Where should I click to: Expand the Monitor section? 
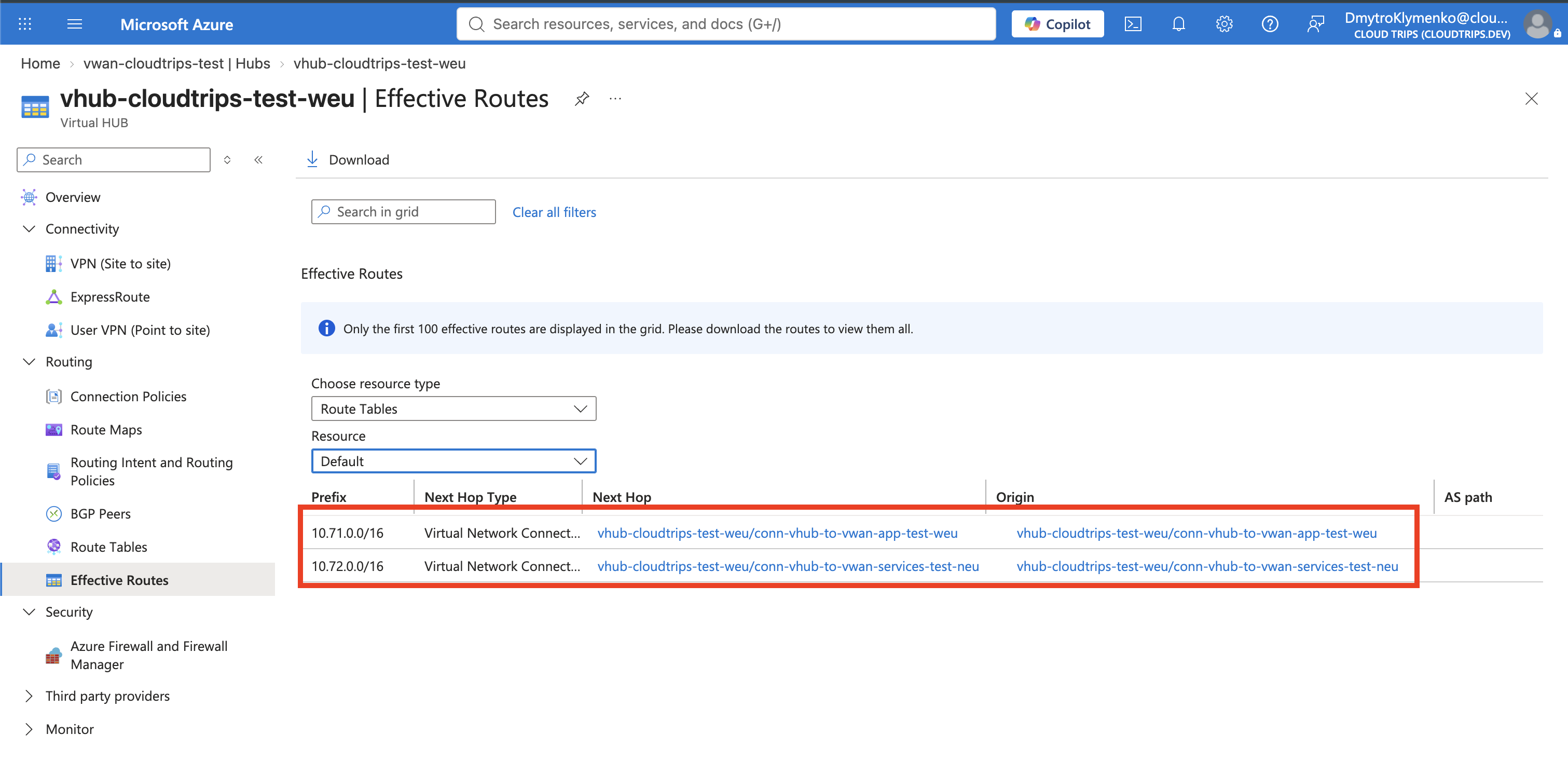[29, 729]
